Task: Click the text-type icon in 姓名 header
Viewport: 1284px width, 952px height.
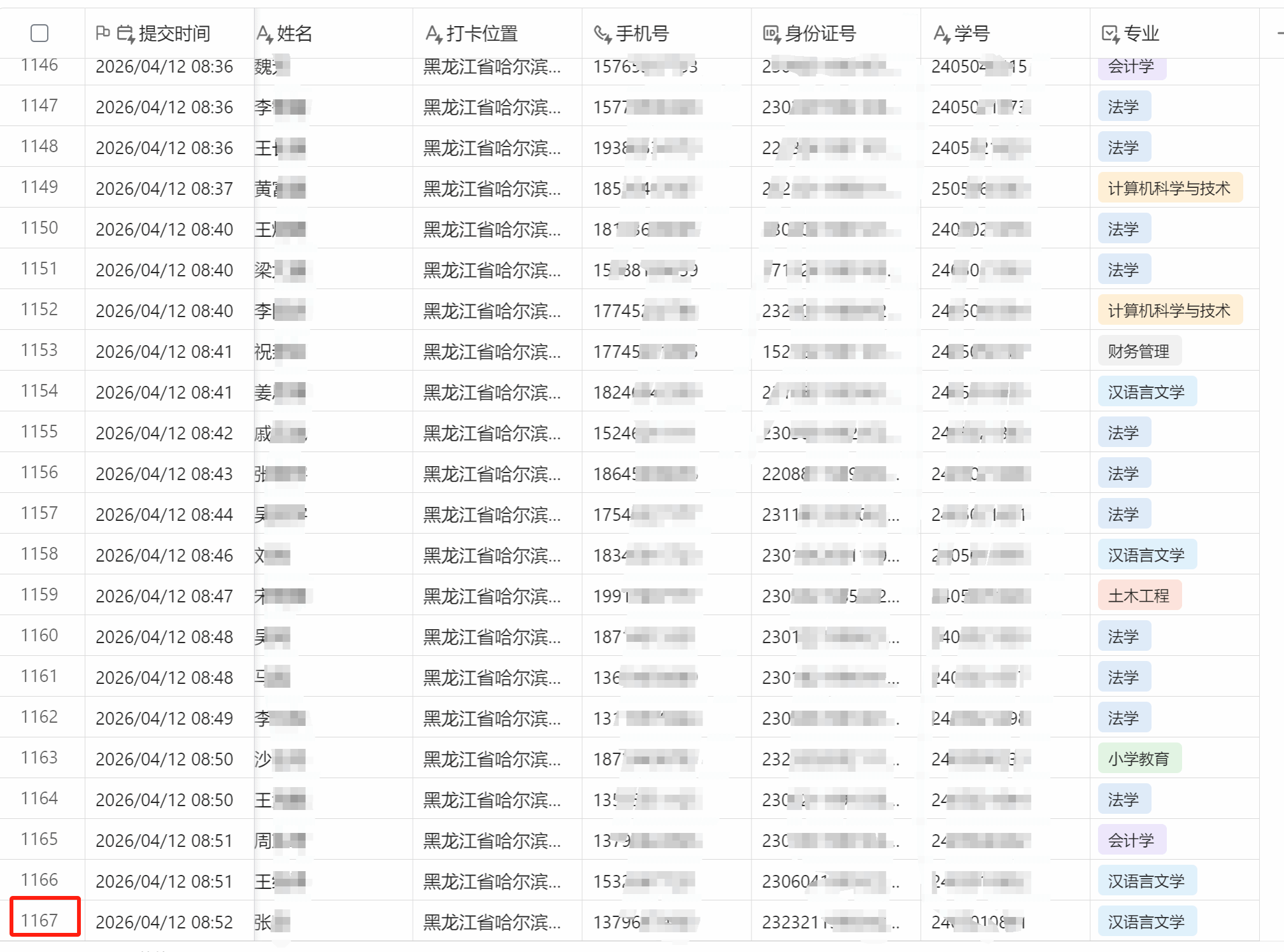Action: coord(264,34)
